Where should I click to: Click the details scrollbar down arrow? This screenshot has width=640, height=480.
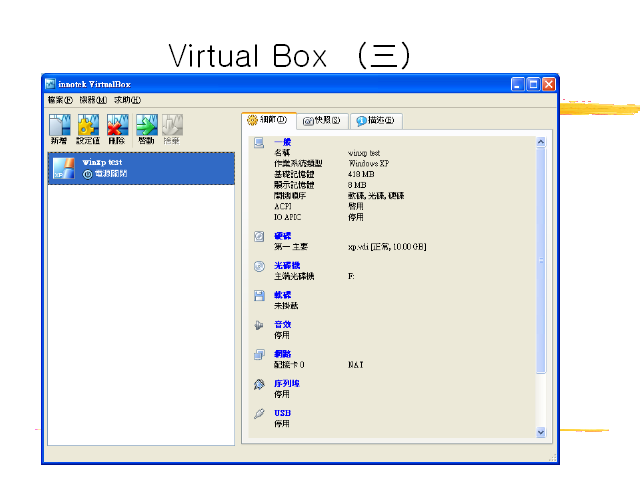(x=541, y=432)
